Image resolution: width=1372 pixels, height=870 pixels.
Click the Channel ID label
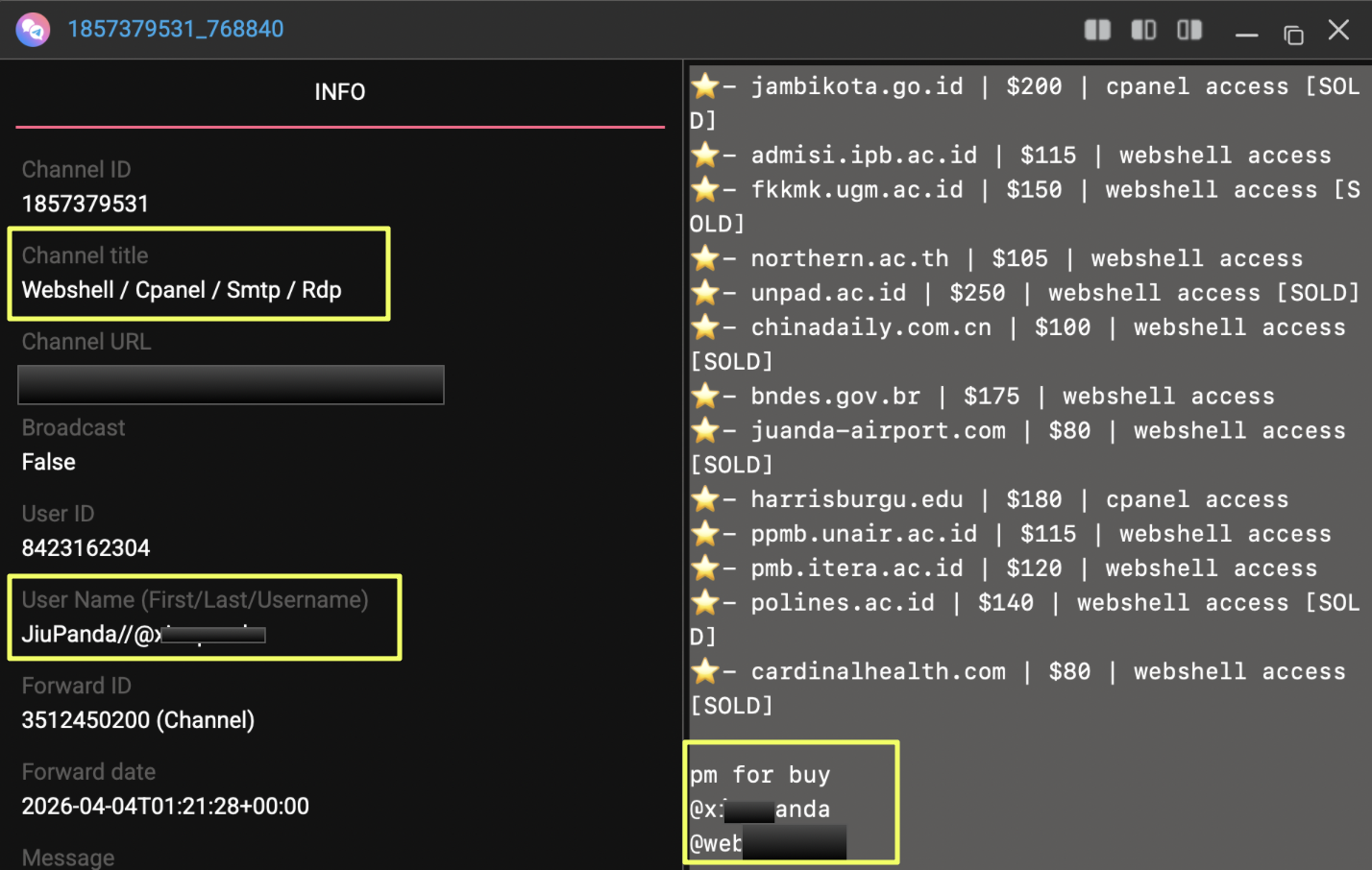click(x=76, y=170)
